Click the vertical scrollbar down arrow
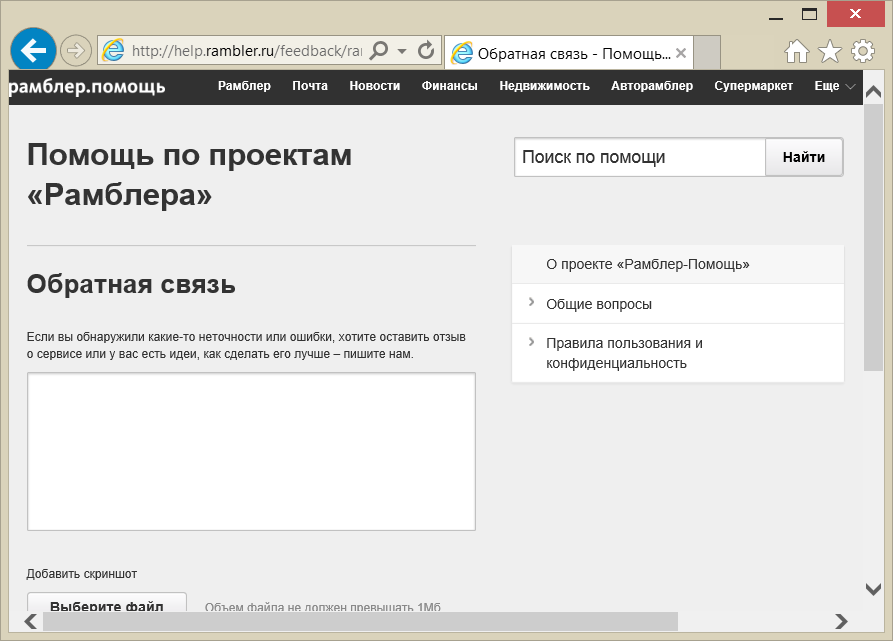 (x=873, y=589)
